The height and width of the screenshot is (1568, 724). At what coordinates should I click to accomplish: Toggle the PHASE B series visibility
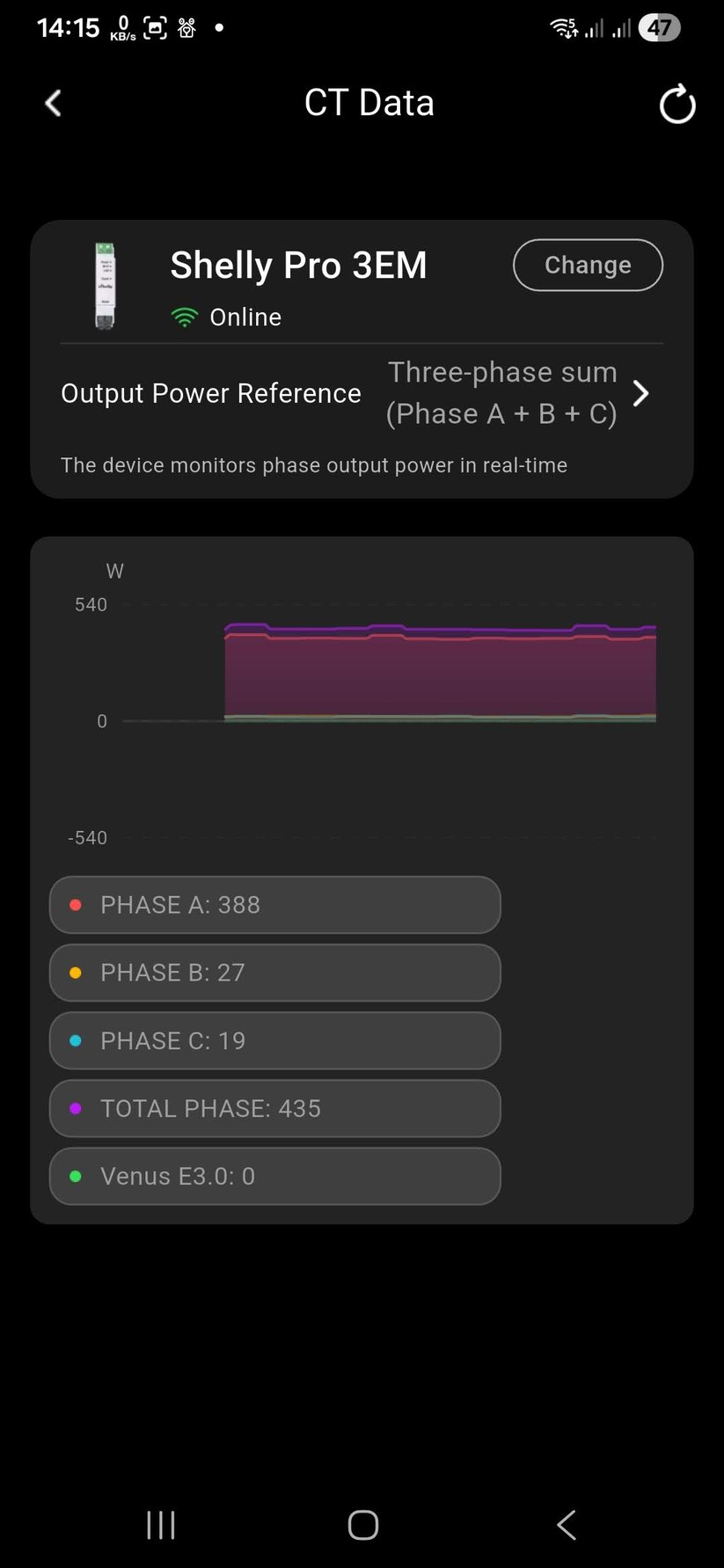click(274, 973)
